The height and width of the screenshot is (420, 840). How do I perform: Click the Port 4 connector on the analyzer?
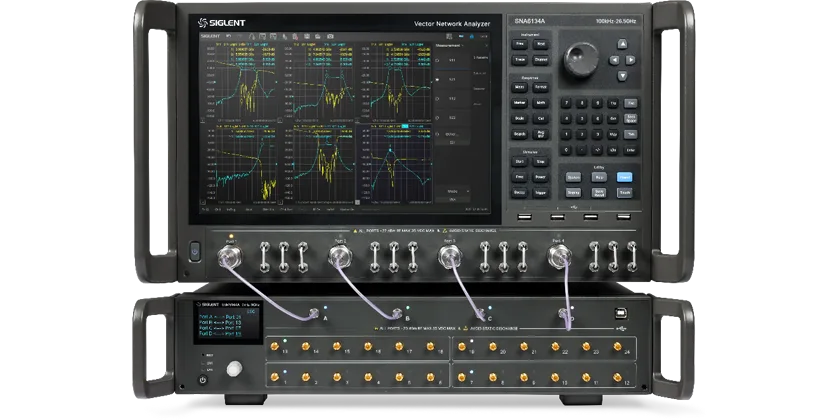click(x=559, y=256)
